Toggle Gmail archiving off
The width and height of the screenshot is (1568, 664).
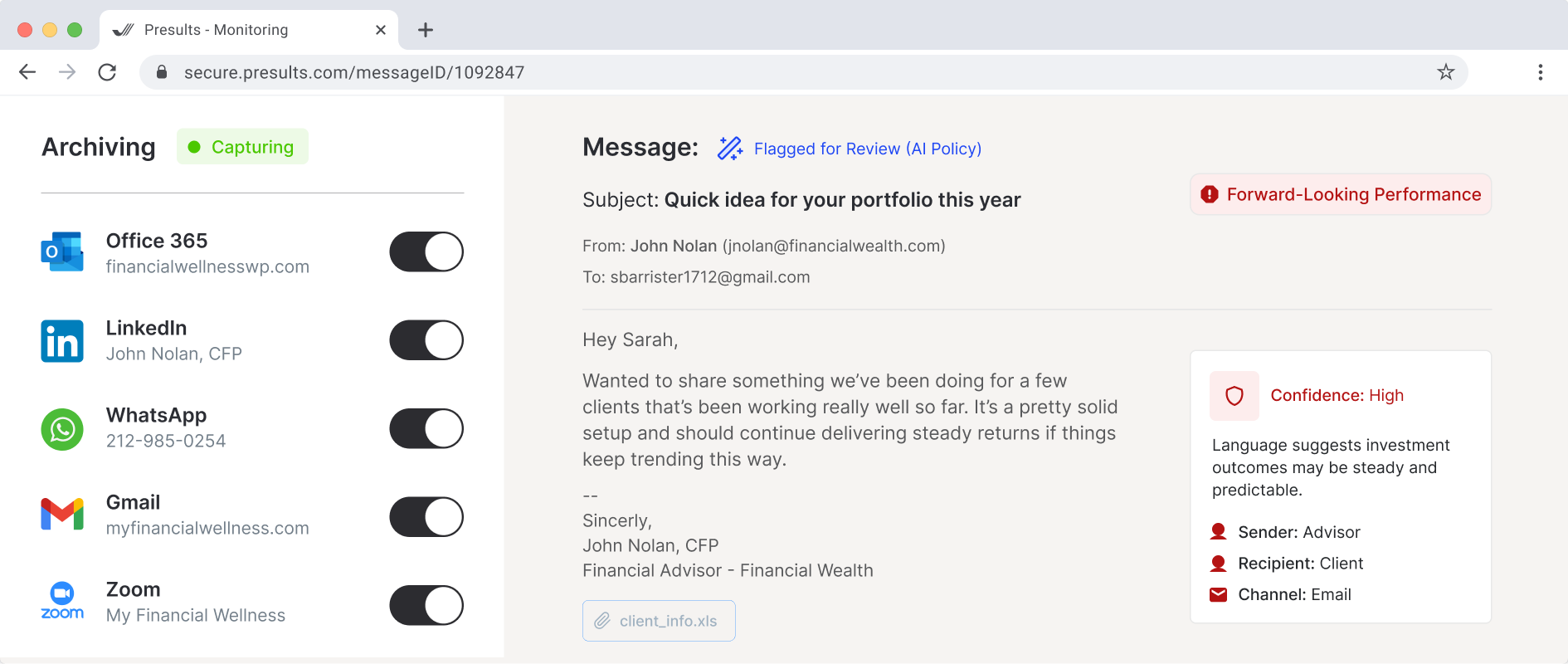tap(426, 517)
